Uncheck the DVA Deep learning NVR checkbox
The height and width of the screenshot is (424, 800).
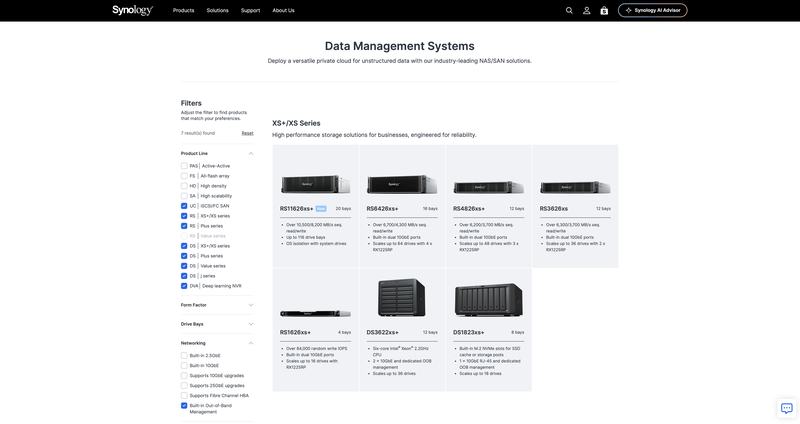click(x=184, y=286)
